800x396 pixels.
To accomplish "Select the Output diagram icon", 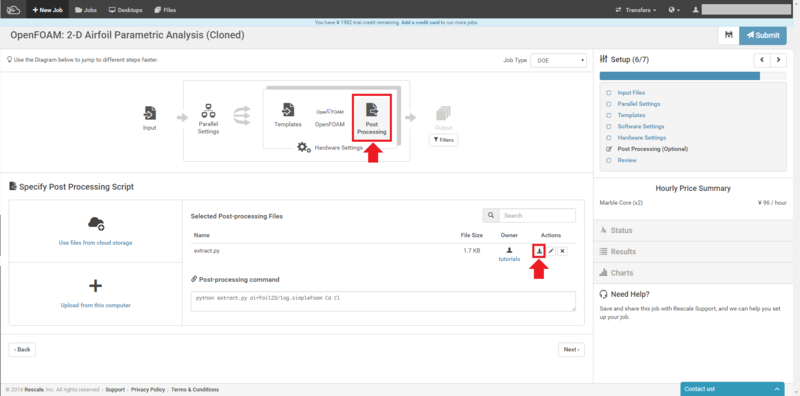I will [x=443, y=113].
